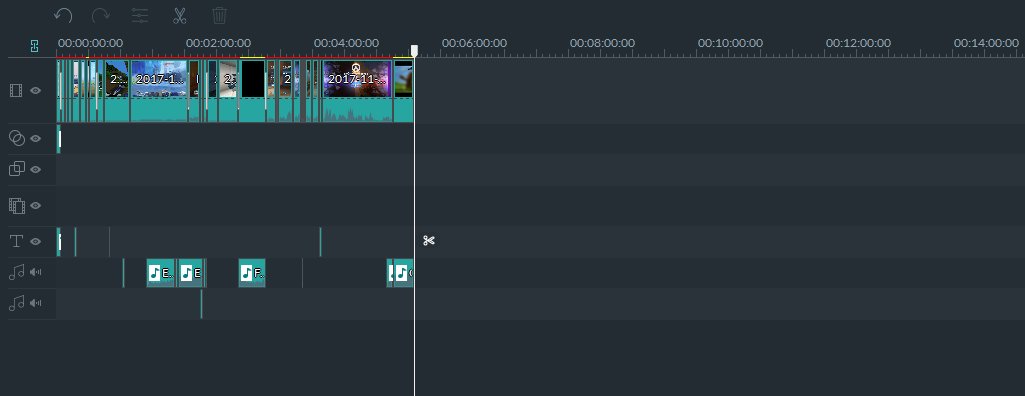The image size is (1025, 396).
Task: Open the Edit settings sliders tool
Action: tap(140, 16)
